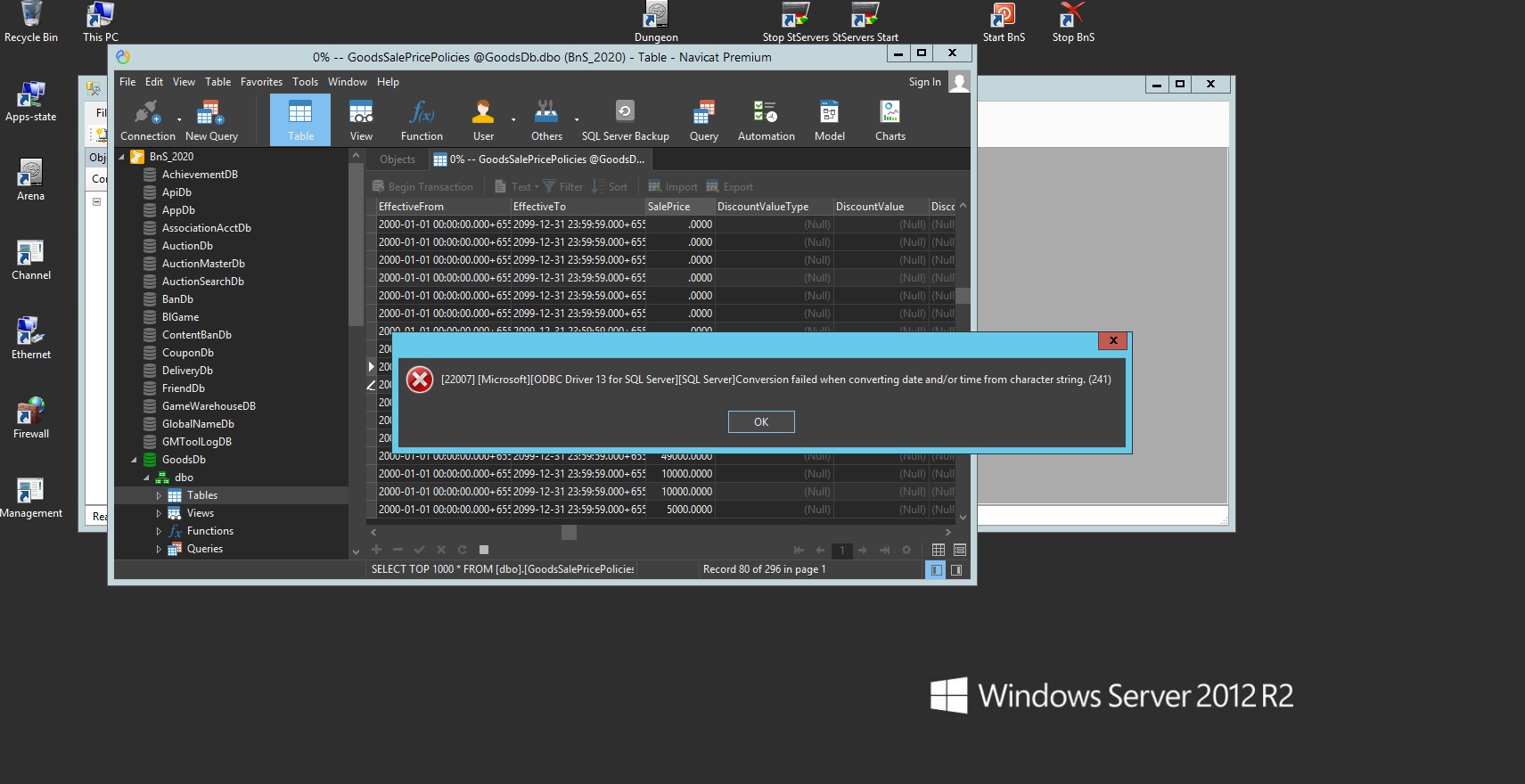
Task: Open Dungeon desktop shortcut
Action: point(656,22)
